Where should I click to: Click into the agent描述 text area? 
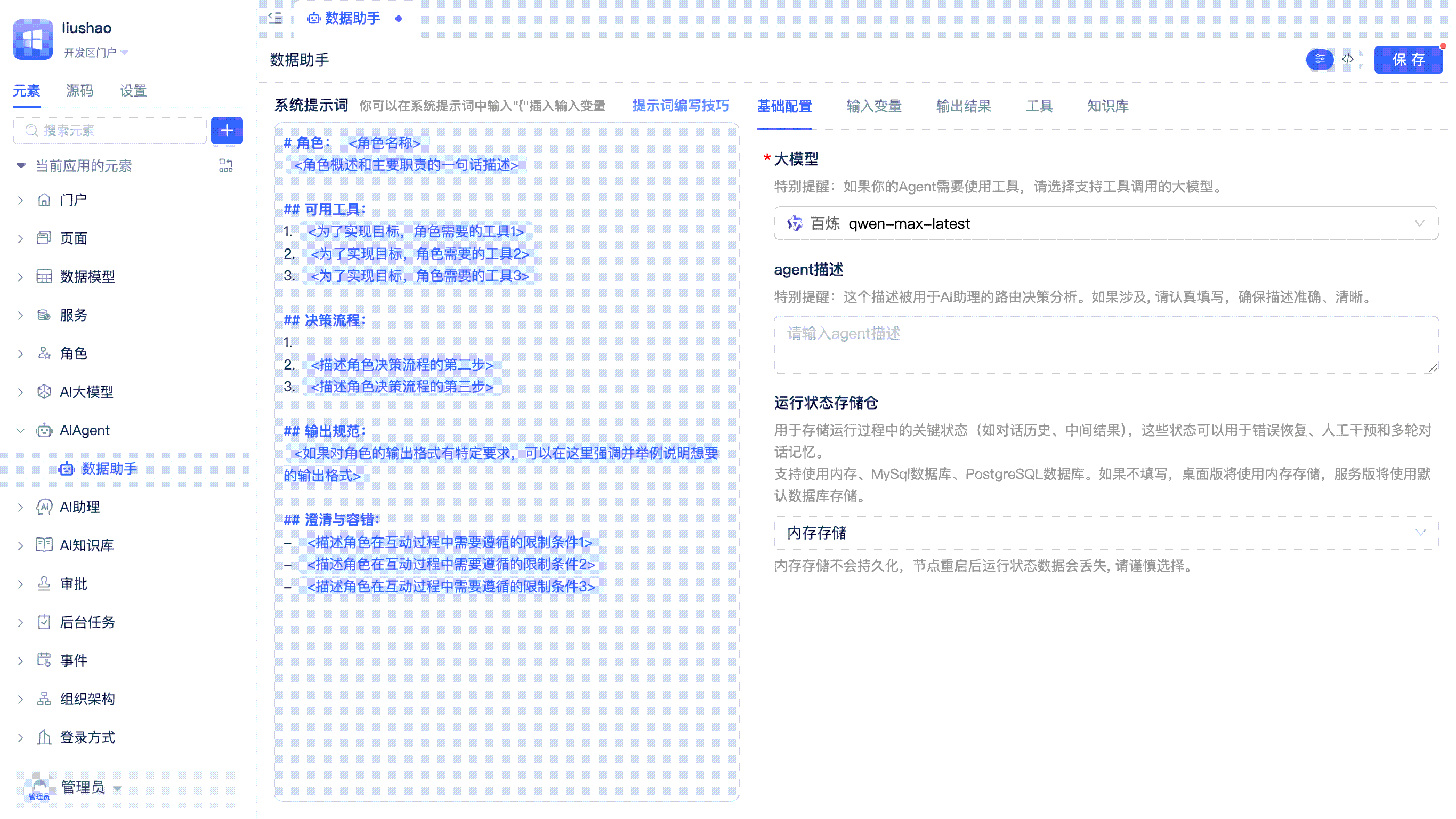coord(1105,344)
